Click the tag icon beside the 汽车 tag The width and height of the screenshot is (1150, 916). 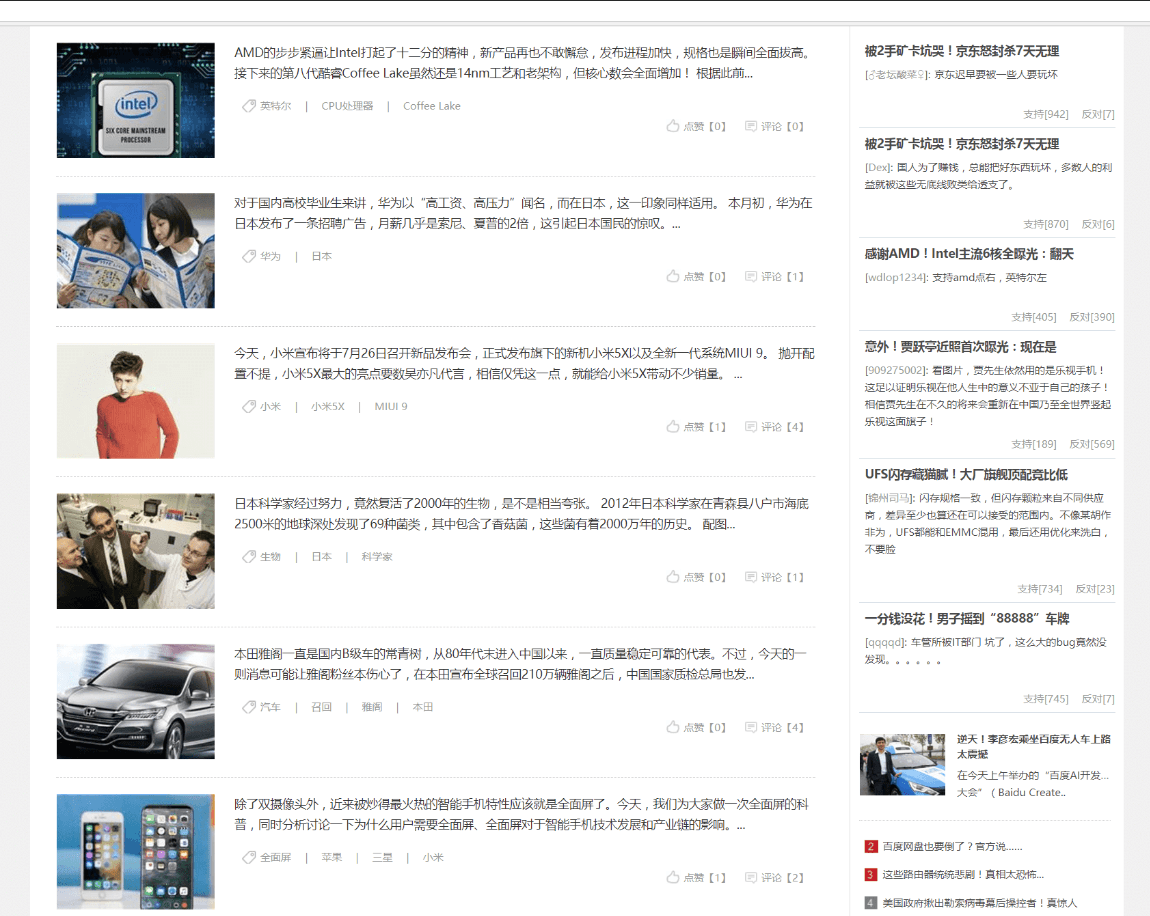click(x=249, y=707)
